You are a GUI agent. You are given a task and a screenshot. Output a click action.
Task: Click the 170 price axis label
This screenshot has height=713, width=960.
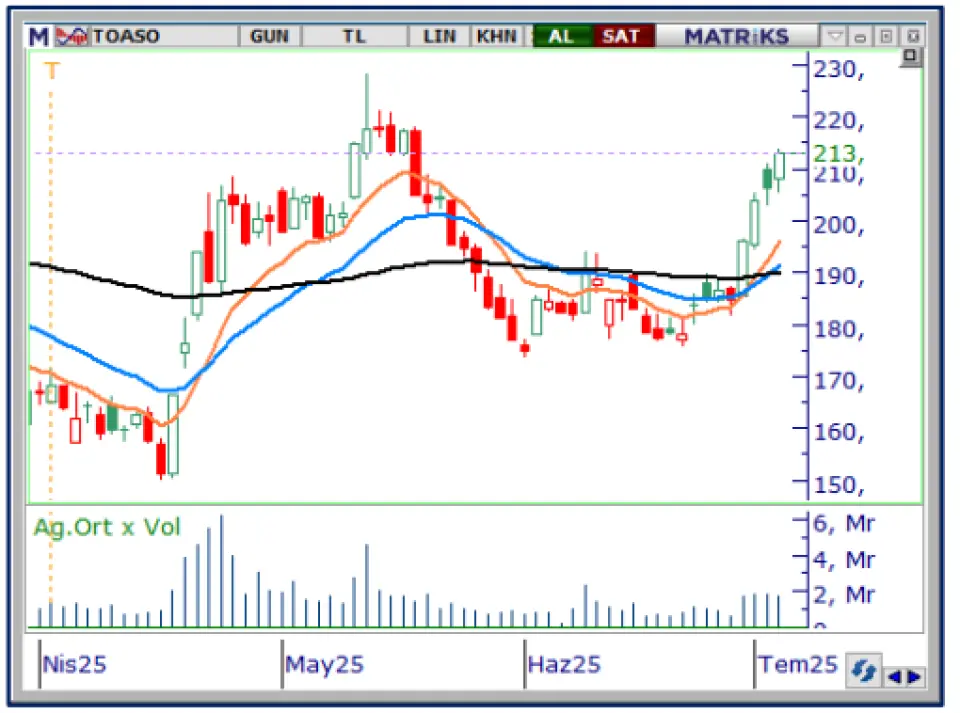tap(838, 381)
